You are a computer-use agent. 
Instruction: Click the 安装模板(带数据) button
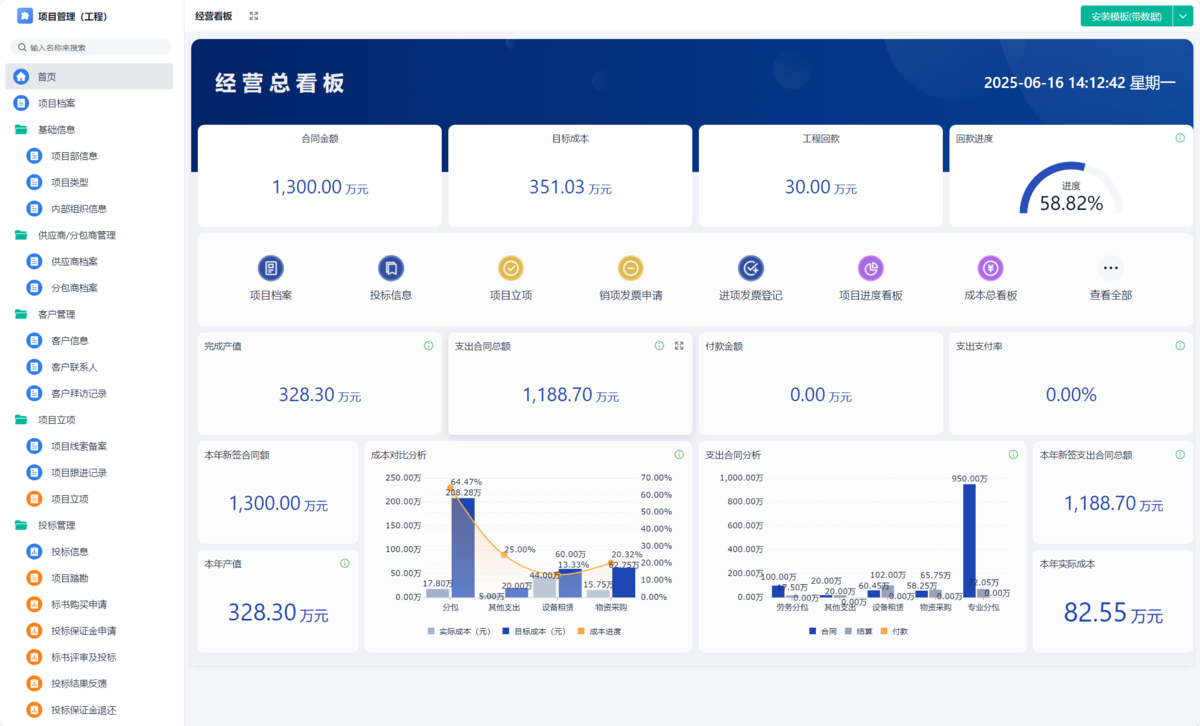(x=1126, y=16)
